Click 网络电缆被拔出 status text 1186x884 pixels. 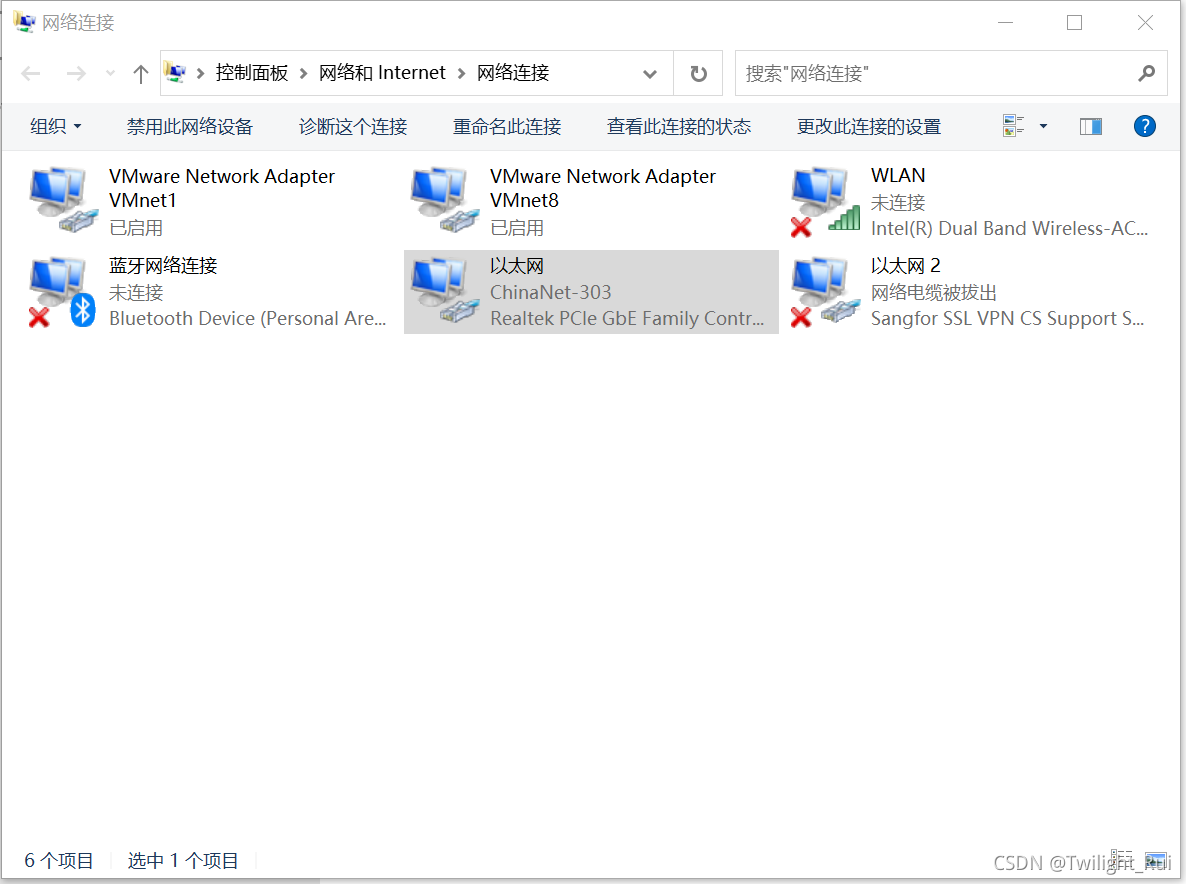tap(933, 293)
